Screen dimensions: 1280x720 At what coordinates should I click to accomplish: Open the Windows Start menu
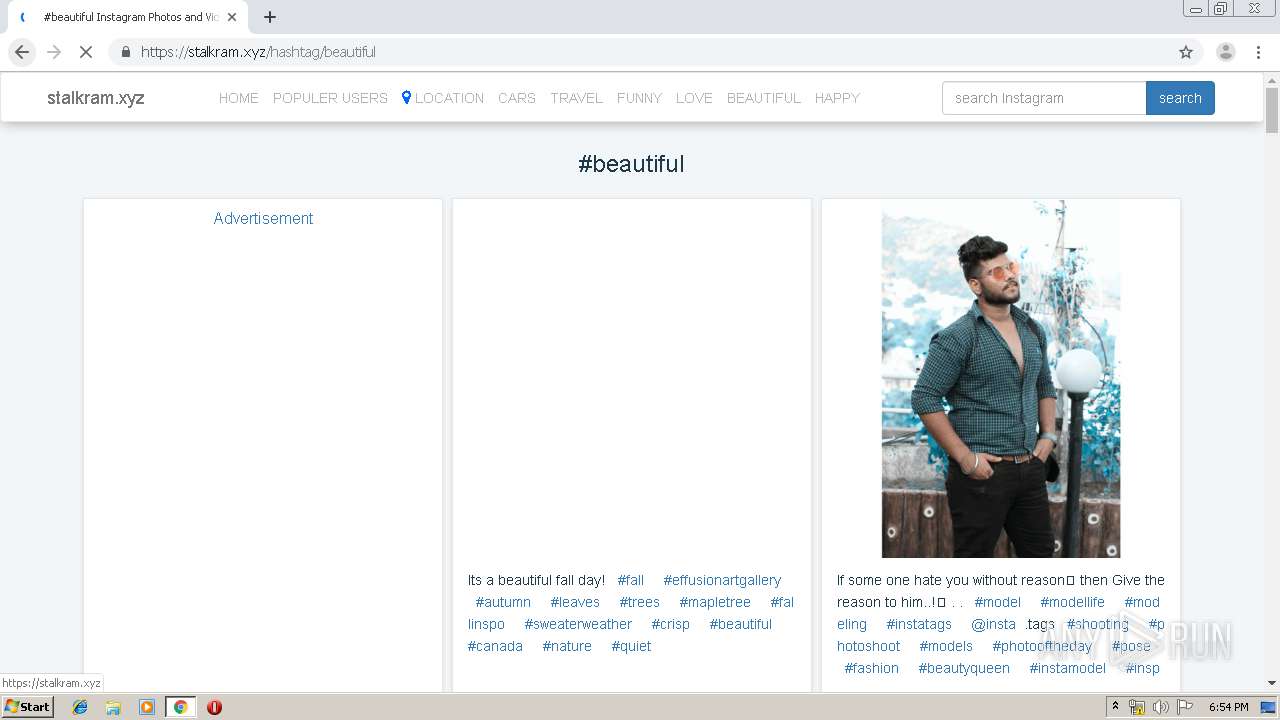pos(28,707)
